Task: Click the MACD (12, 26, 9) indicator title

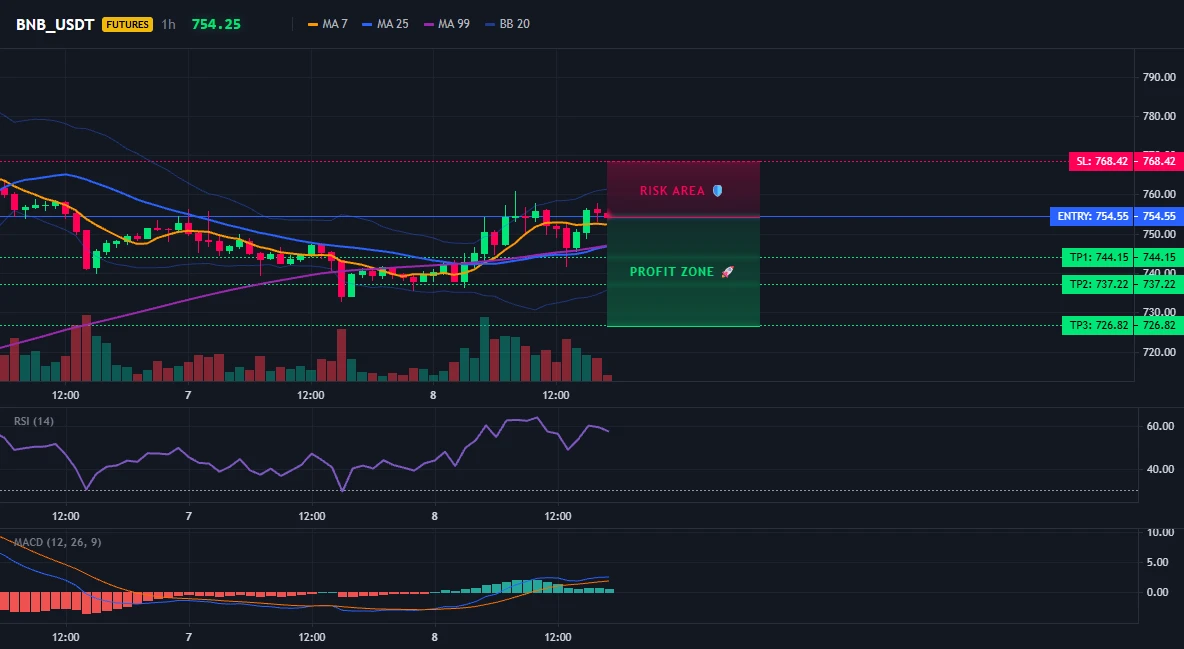Action: (57, 542)
